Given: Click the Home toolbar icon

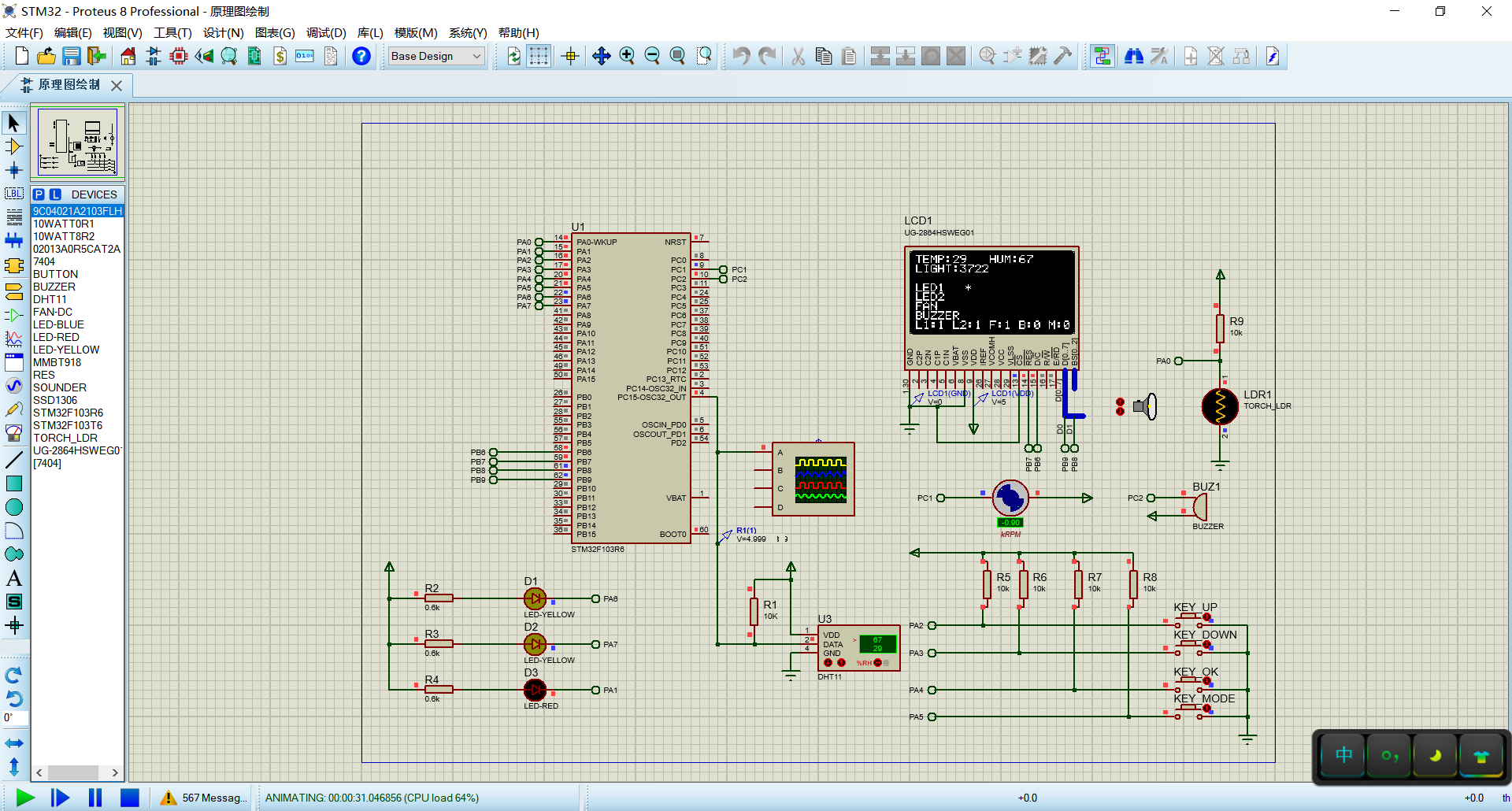Looking at the screenshot, I should click(x=128, y=56).
